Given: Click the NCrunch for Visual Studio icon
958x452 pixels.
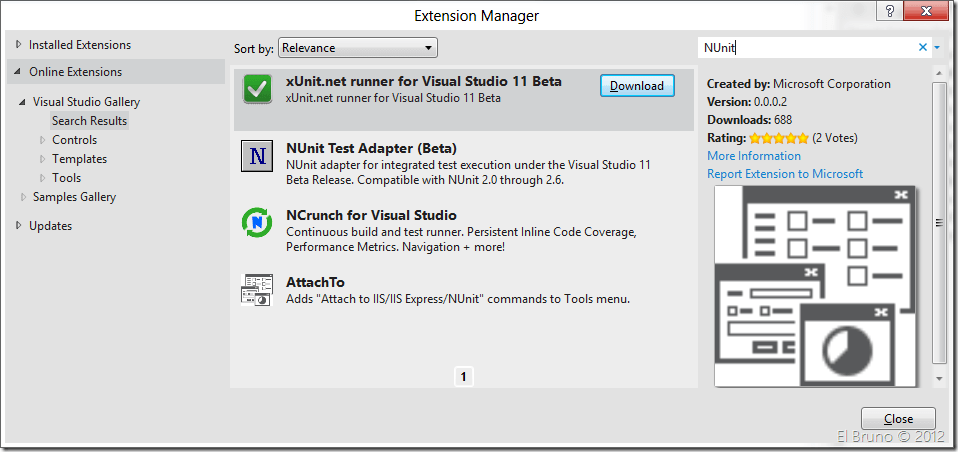Looking at the screenshot, I should click(x=257, y=222).
